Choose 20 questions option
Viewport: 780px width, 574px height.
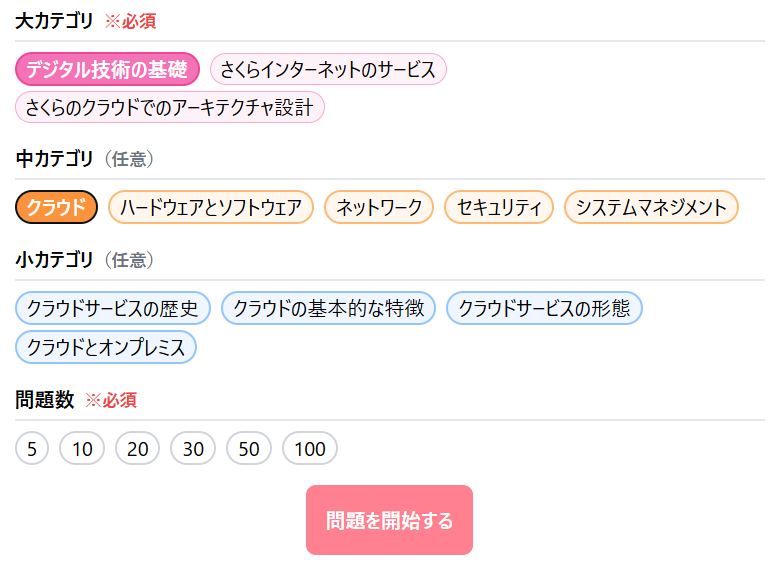pos(138,448)
